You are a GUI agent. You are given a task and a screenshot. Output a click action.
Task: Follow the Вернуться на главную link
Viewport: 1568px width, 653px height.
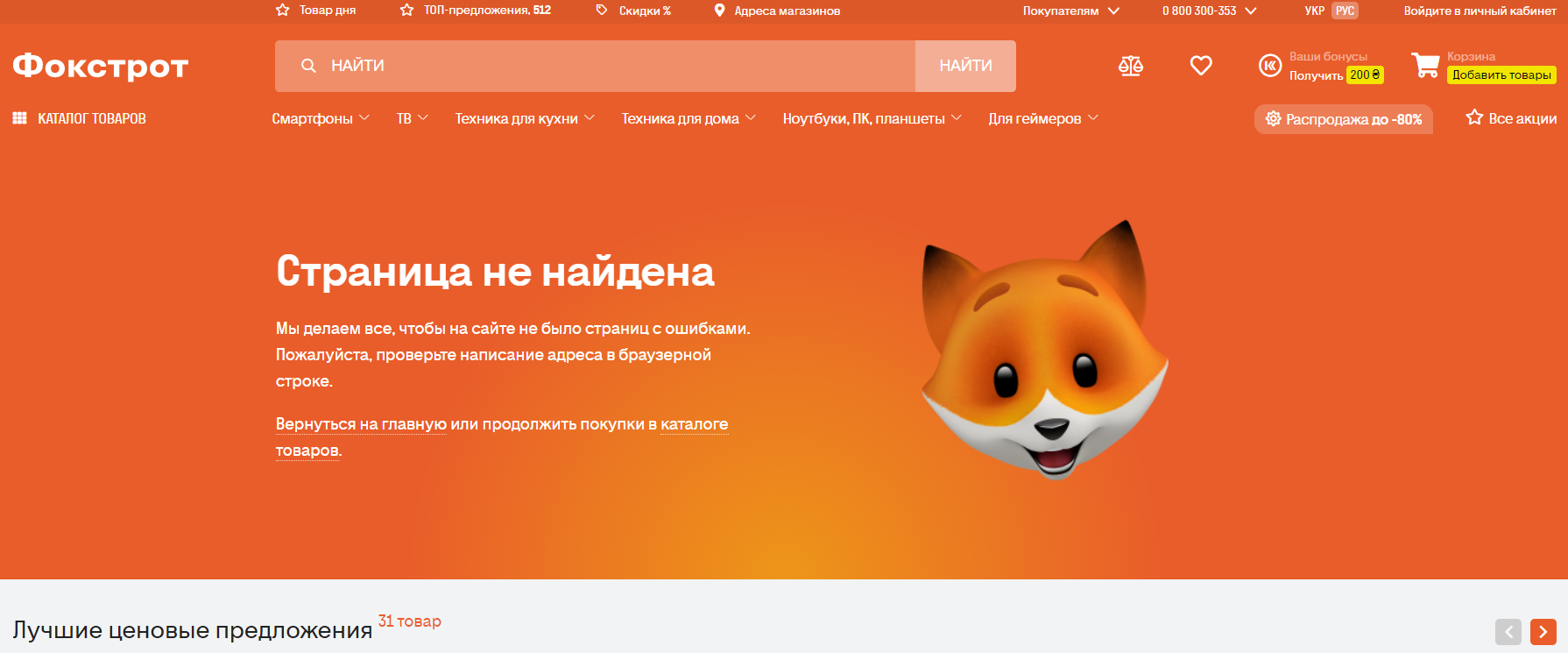point(361,424)
